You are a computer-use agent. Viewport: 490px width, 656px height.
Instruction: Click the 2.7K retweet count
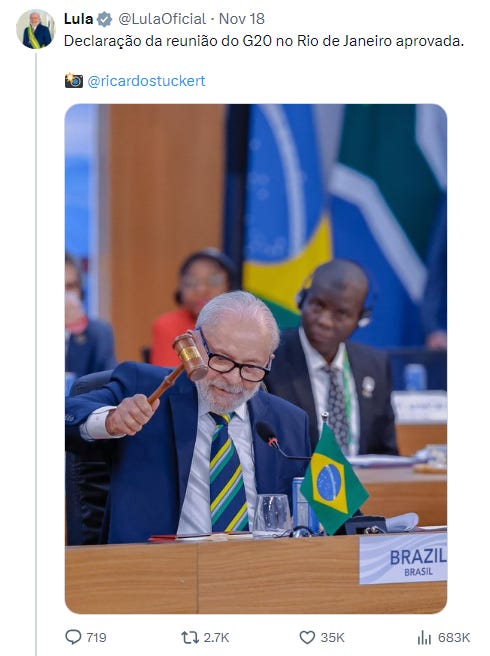[x=216, y=638]
